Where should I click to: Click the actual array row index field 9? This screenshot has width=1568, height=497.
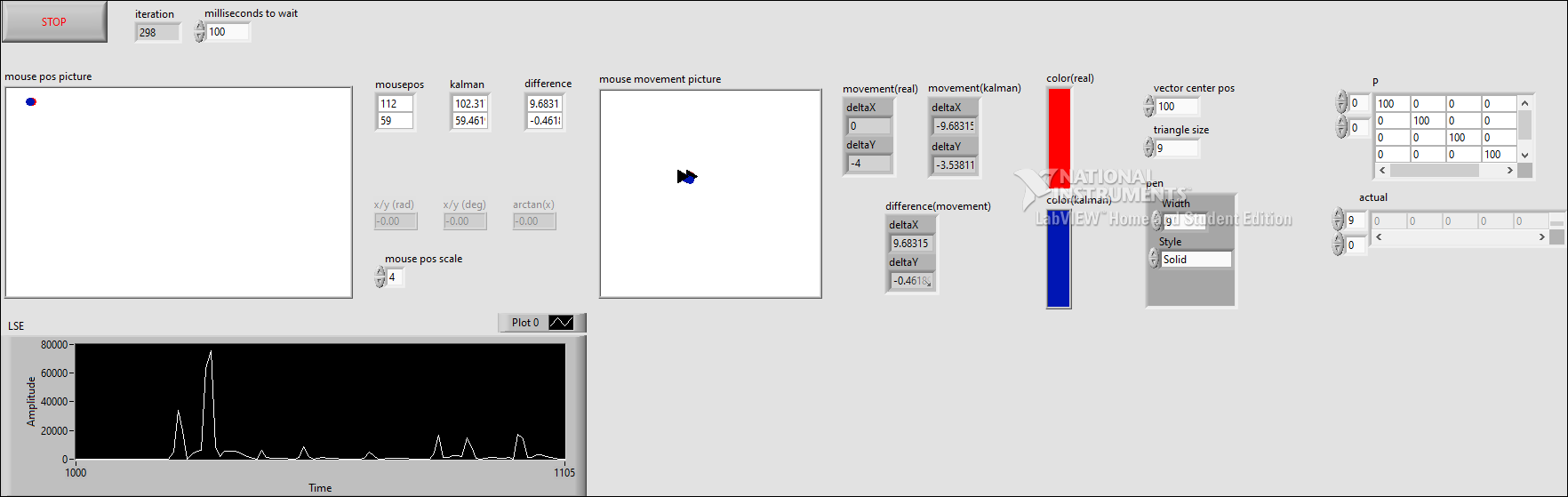(1356, 220)
